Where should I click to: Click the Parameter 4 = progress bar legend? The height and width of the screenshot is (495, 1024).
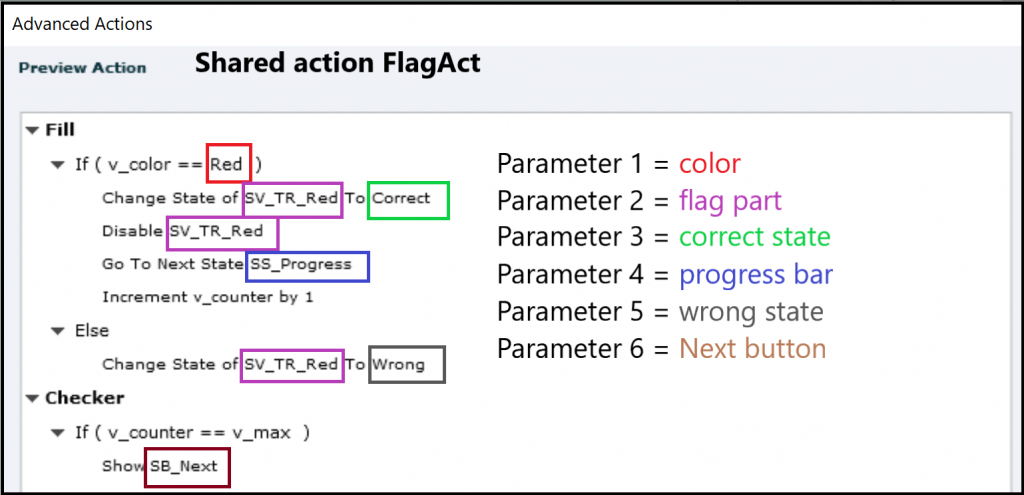tap(665, 274)
